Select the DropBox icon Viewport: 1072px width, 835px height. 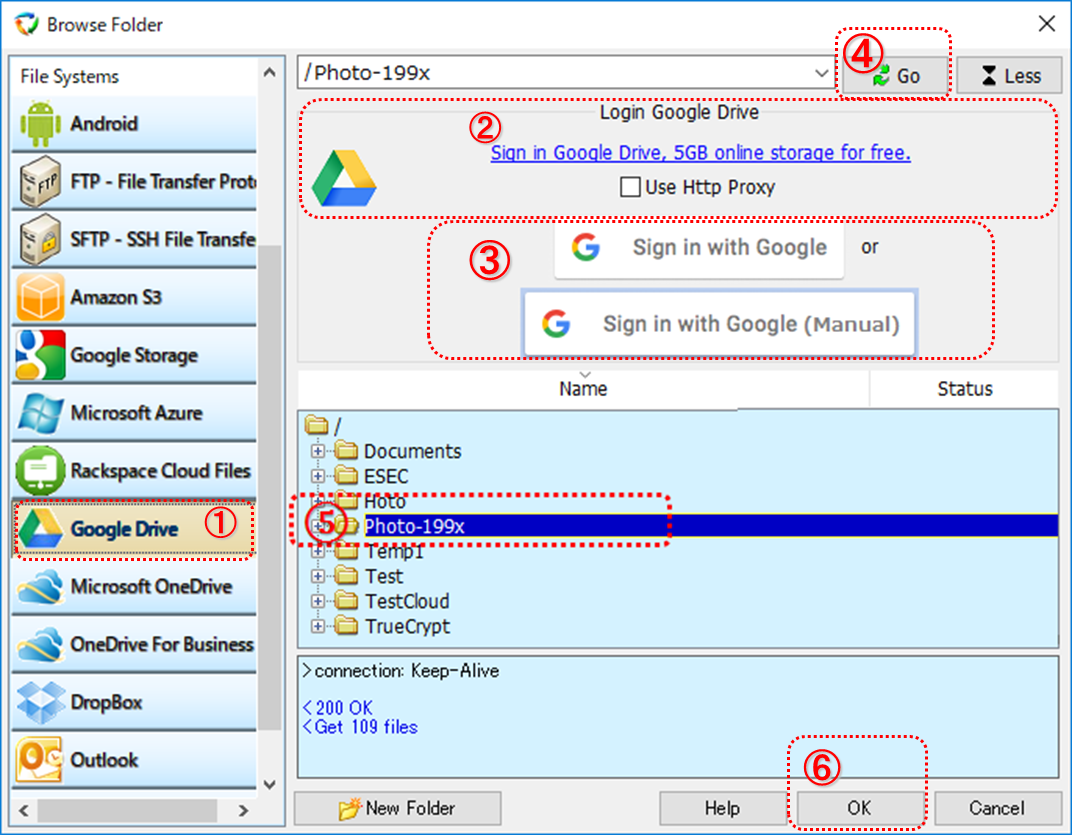coord(40,702)
